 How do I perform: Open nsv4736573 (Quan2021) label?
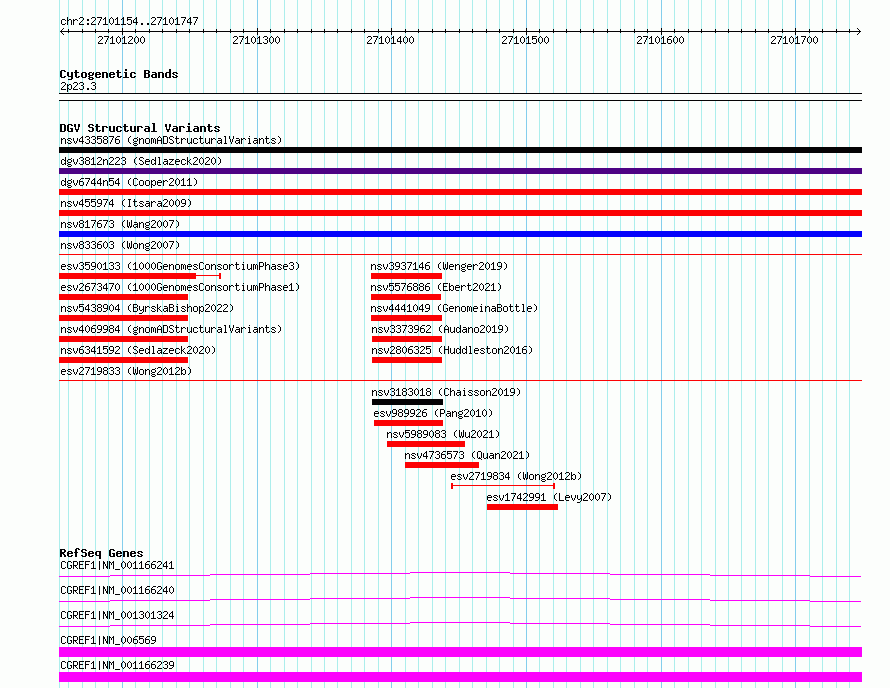[467, 455]
